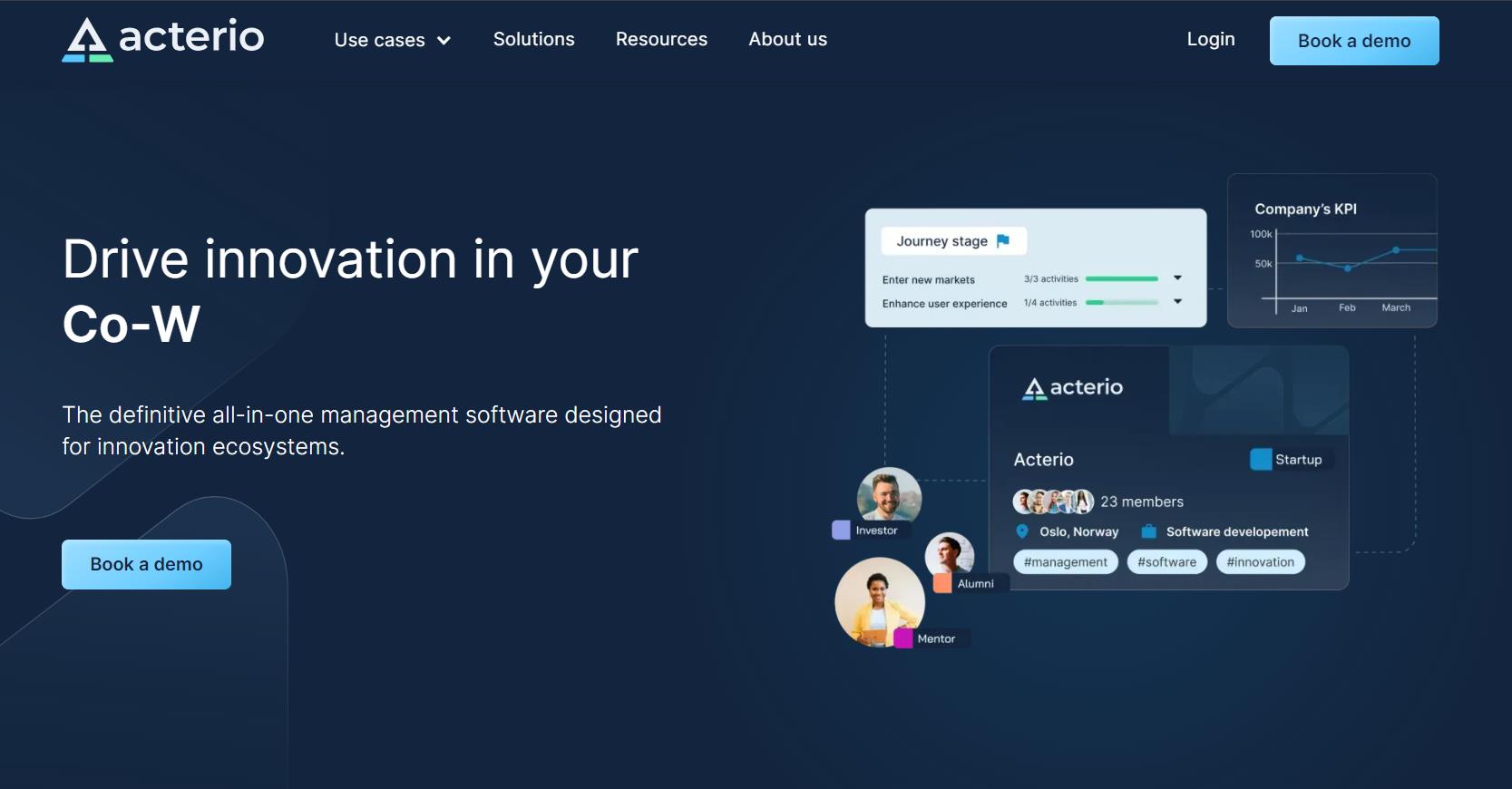Click the acterio logo in the header
This screenshot has width=1512, height=789.
163,40
